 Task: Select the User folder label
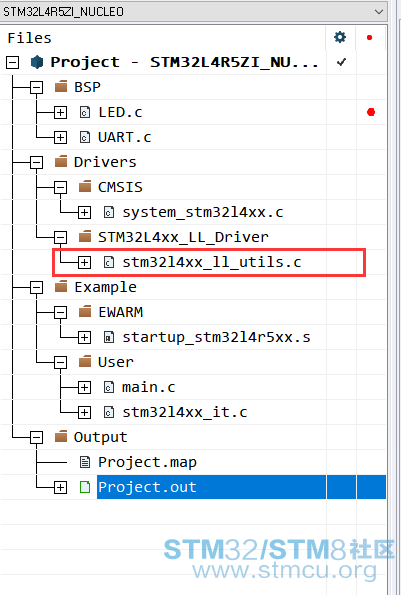(x=116, y=362)
